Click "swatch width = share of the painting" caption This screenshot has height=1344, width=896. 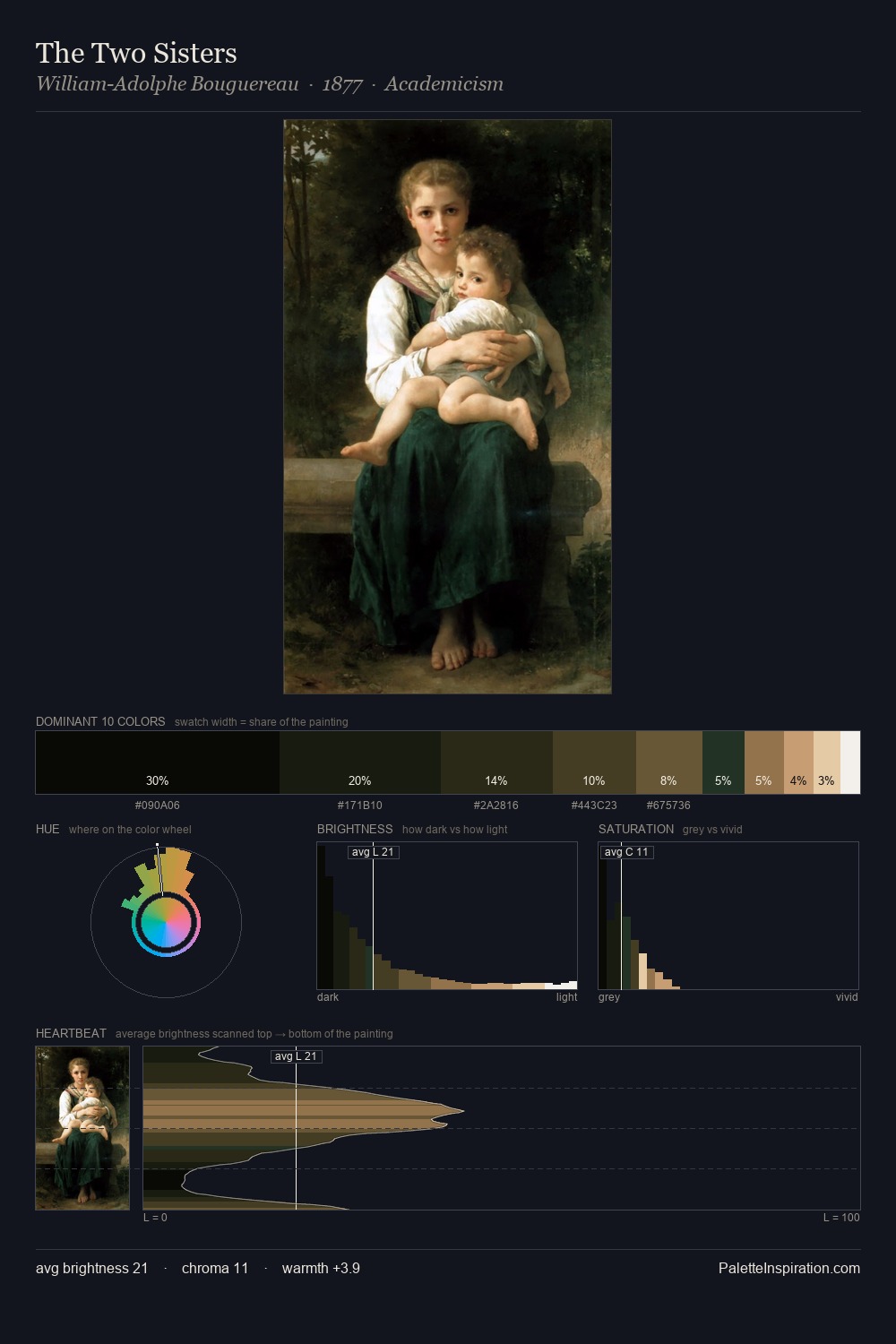pyautogui.click(x=262, y=722)
